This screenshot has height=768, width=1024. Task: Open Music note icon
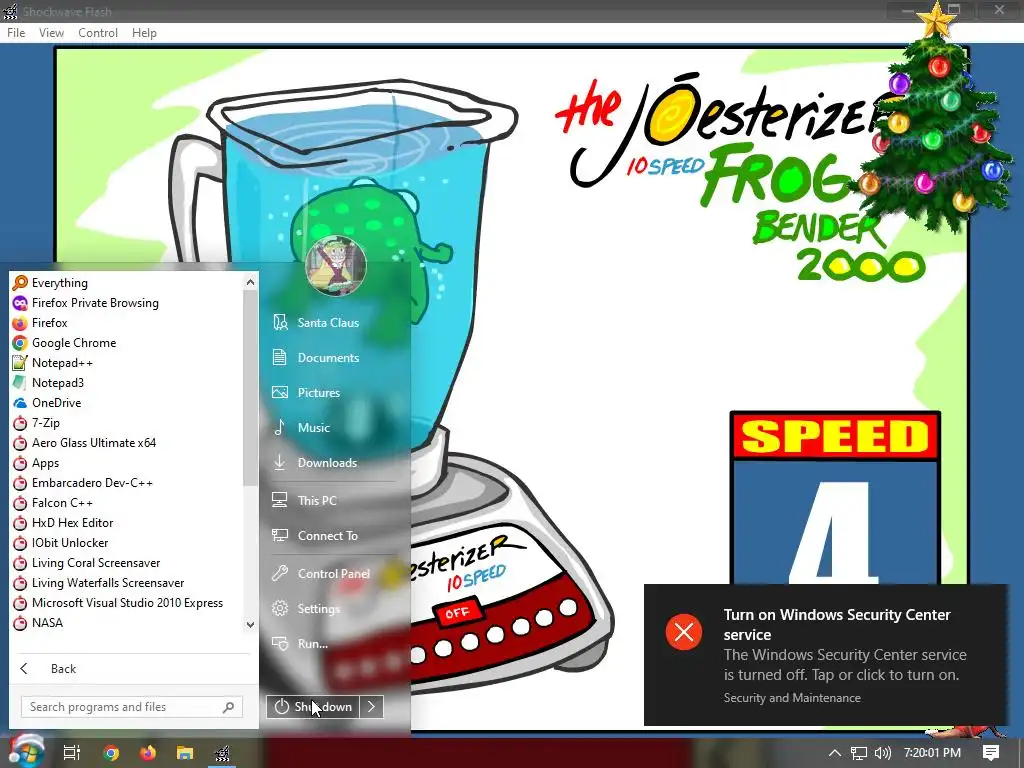[x=280, y=428]
